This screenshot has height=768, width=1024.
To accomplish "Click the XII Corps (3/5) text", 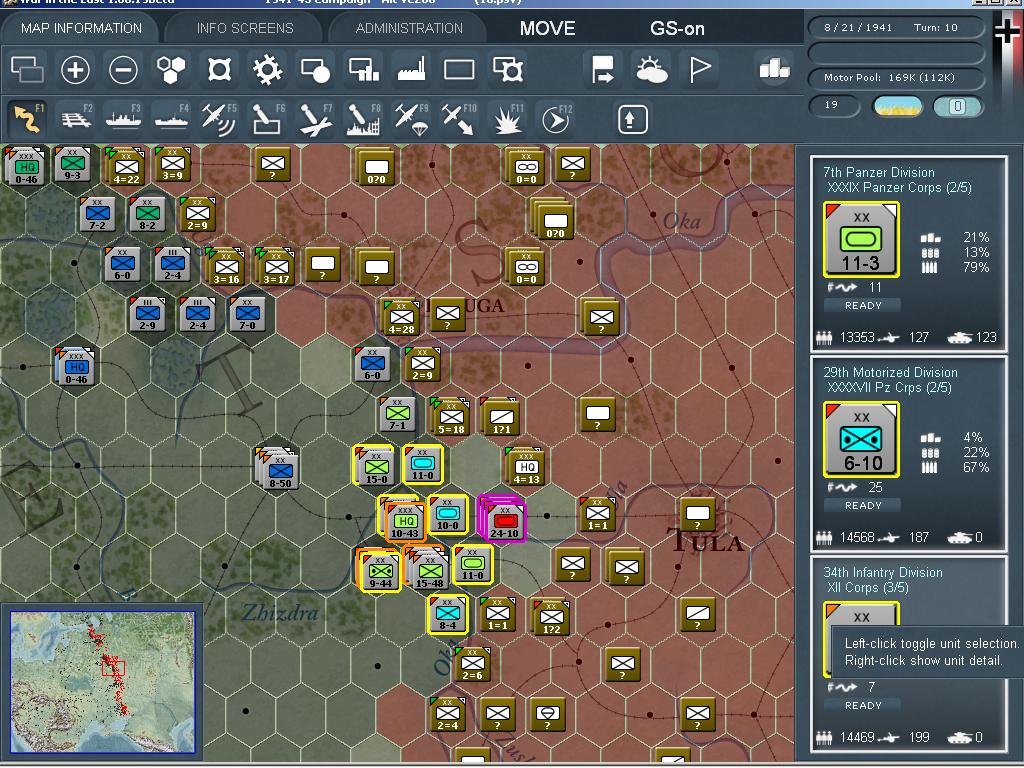I will click(x=867, y=587).
